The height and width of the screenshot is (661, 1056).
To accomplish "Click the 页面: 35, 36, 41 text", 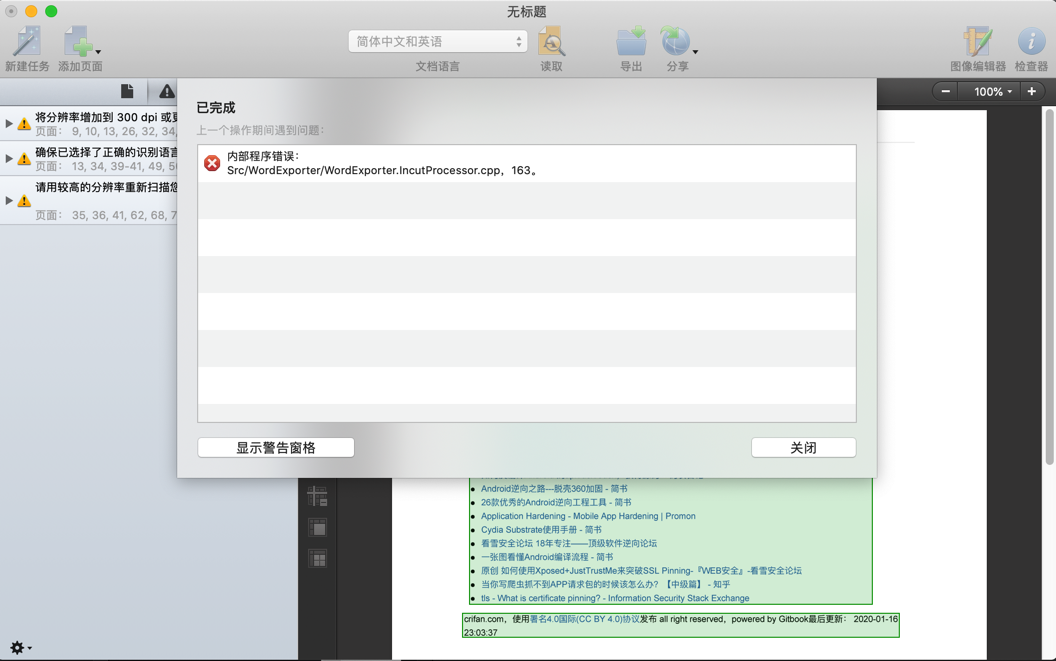I will 106,215.
